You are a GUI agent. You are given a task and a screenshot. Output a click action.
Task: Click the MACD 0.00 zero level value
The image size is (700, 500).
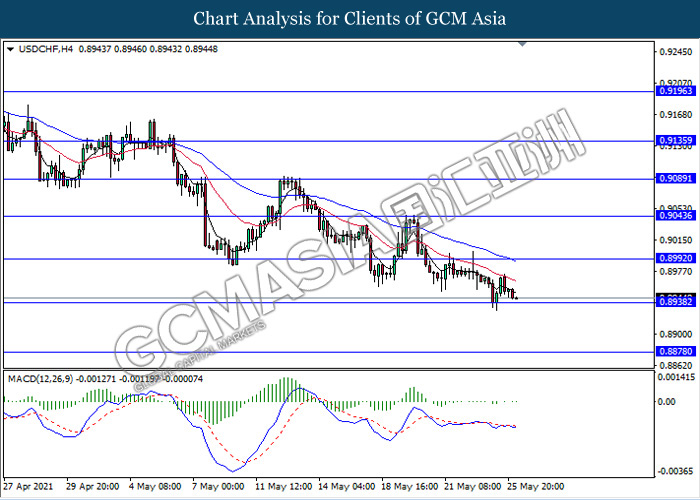pyautogui.click(x=669, y=402)
